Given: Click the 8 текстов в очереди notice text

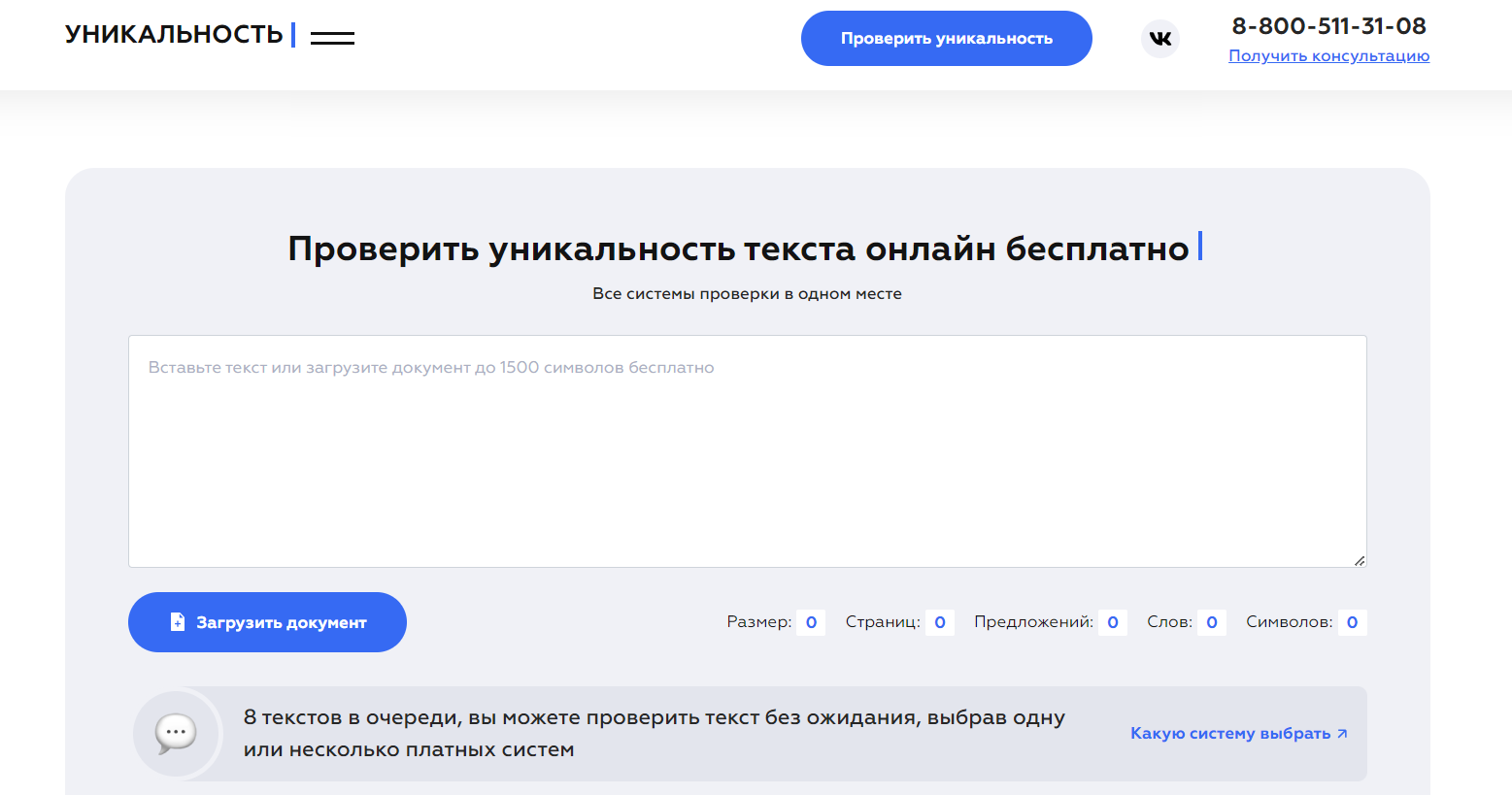Looking at the screenshot, I should (x=655, y=733).
